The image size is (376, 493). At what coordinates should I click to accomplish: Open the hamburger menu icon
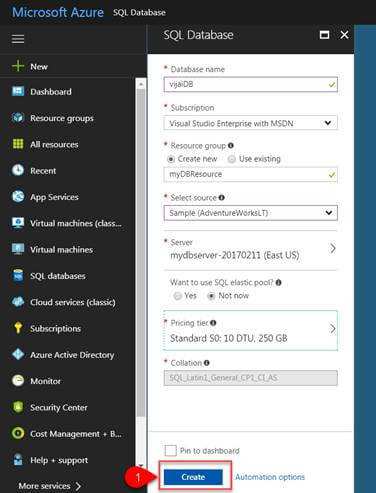pos(18,39)
